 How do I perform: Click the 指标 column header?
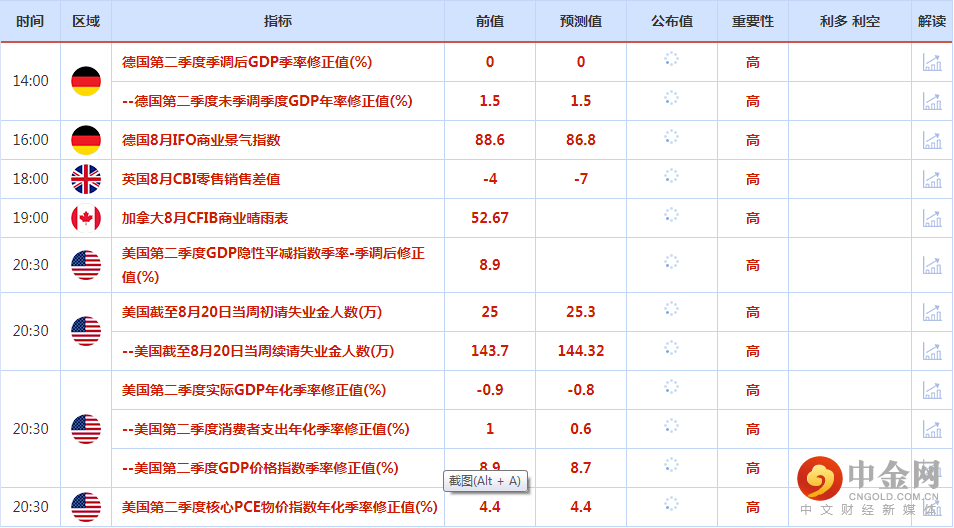pos(278,21)
